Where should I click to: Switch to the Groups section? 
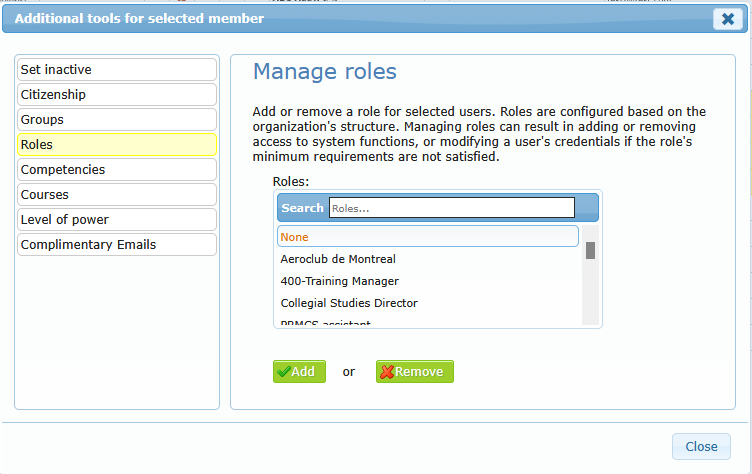tap(116, 120)
